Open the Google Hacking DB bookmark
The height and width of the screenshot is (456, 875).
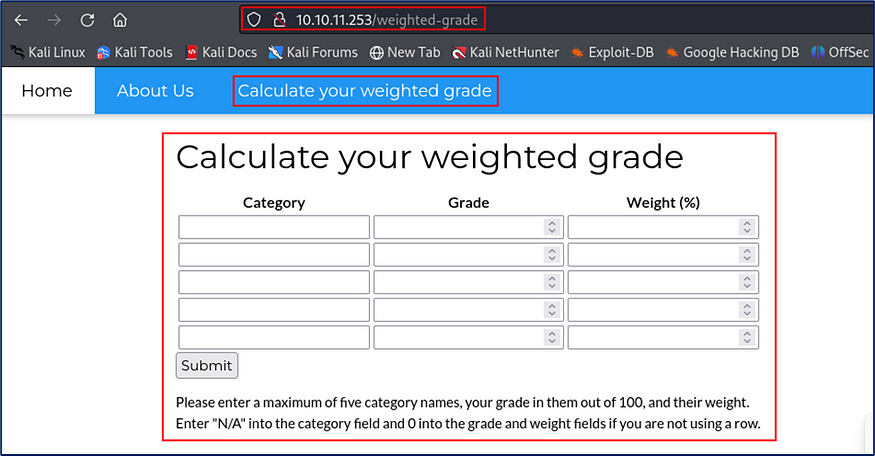[732, 52]
